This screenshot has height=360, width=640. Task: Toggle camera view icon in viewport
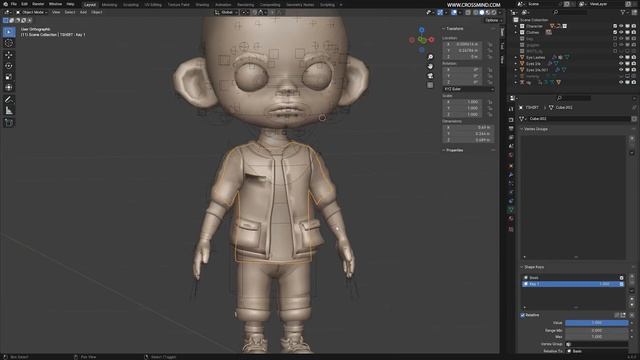coord(430,76)
